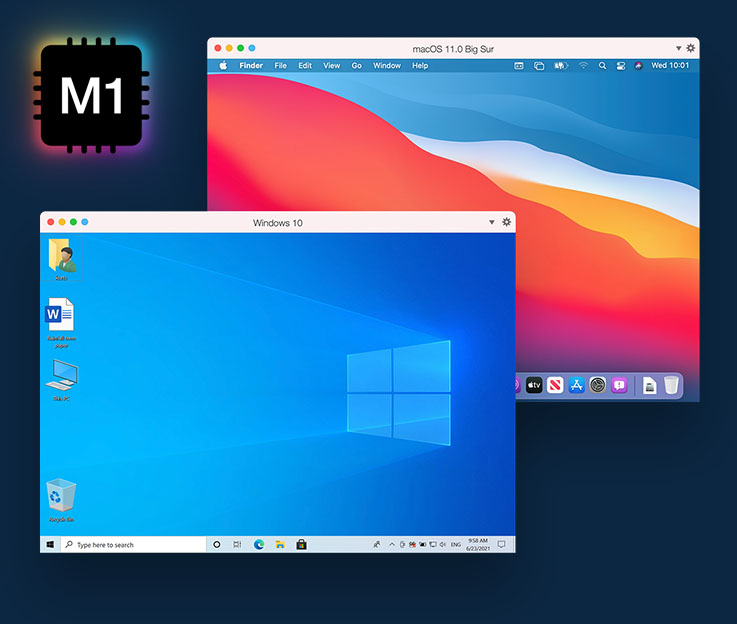Select the This PC desktop icon

click(62, 380)
